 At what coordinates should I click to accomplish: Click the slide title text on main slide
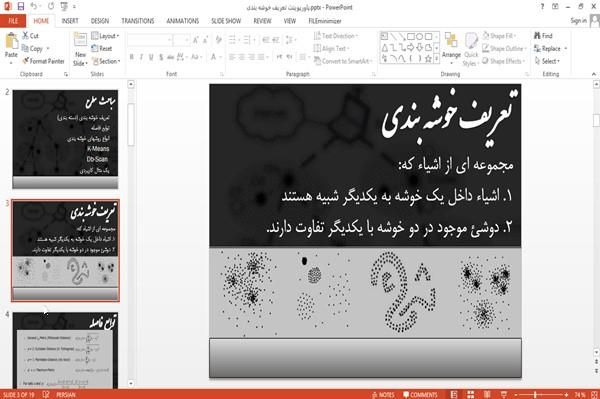(450, 117)
